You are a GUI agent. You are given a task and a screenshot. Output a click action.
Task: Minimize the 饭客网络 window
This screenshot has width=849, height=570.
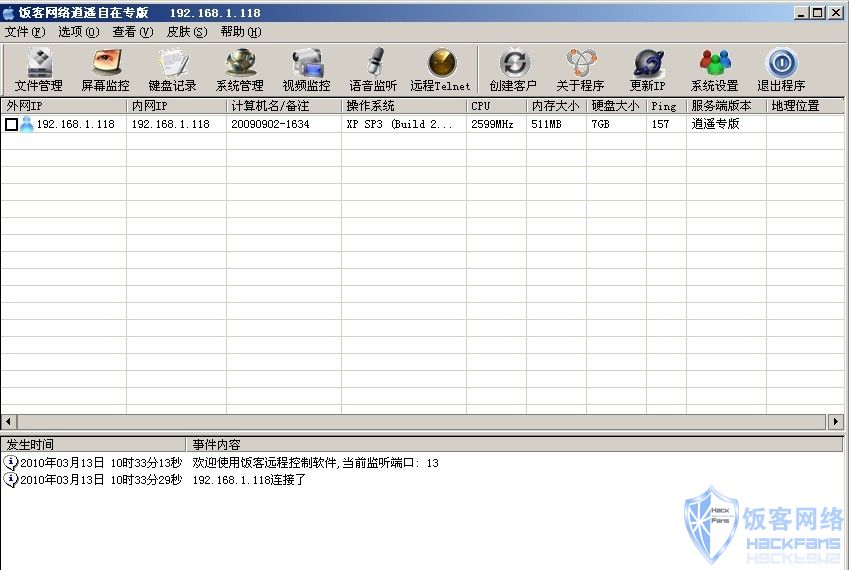(802, 12)
